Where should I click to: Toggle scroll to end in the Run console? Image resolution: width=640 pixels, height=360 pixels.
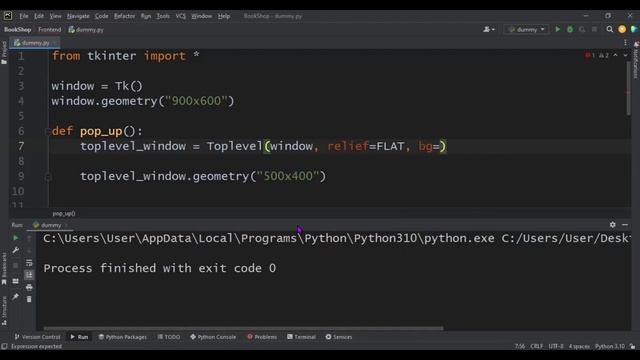point(29,275)
